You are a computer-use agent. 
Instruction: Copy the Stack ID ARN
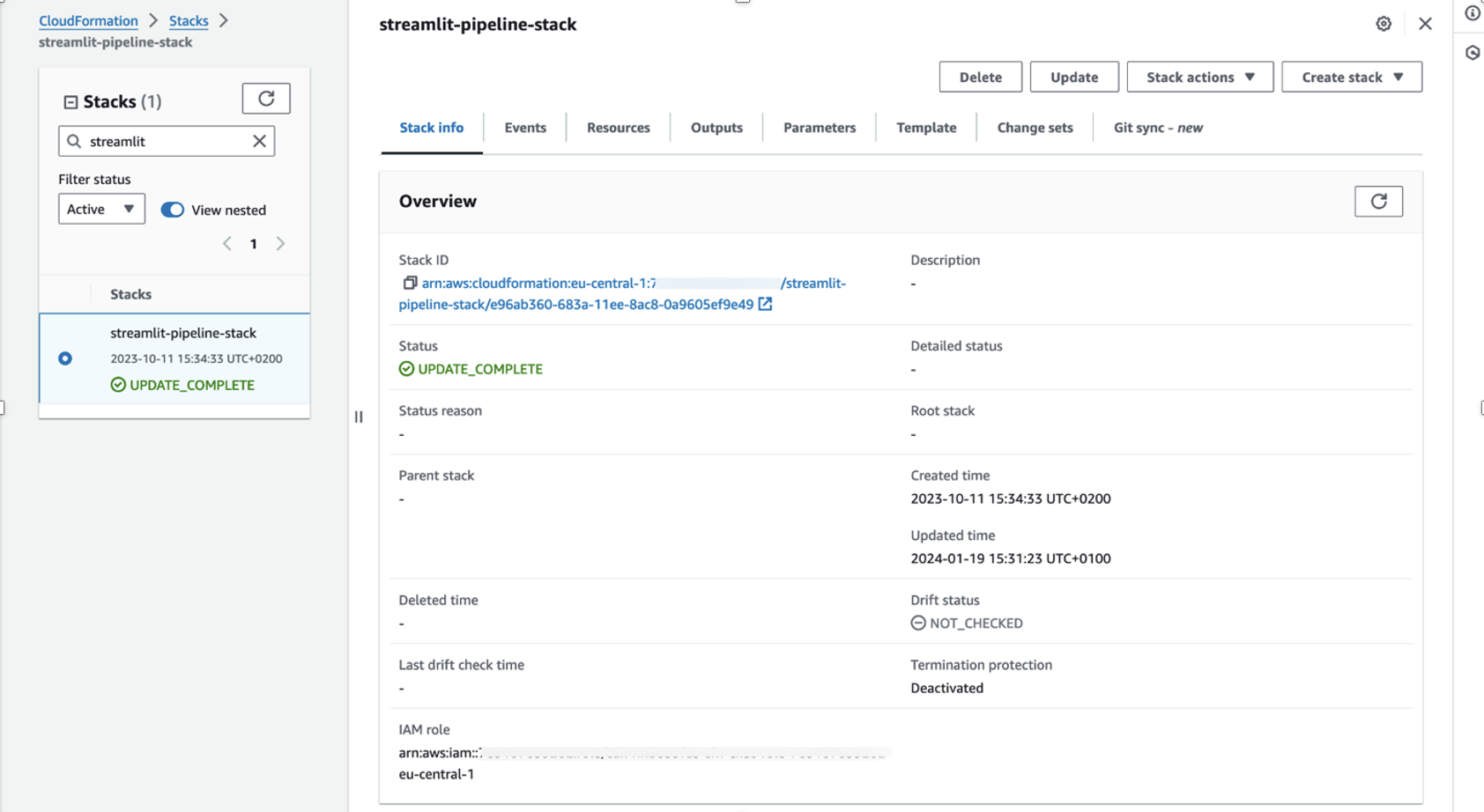[410, 283]
